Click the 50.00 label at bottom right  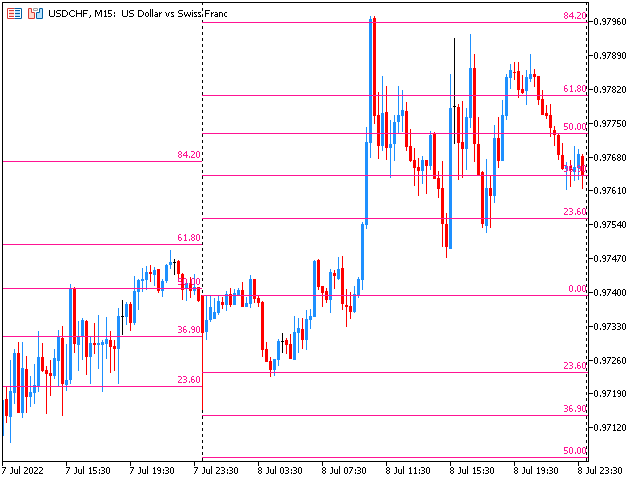[574, 451]
